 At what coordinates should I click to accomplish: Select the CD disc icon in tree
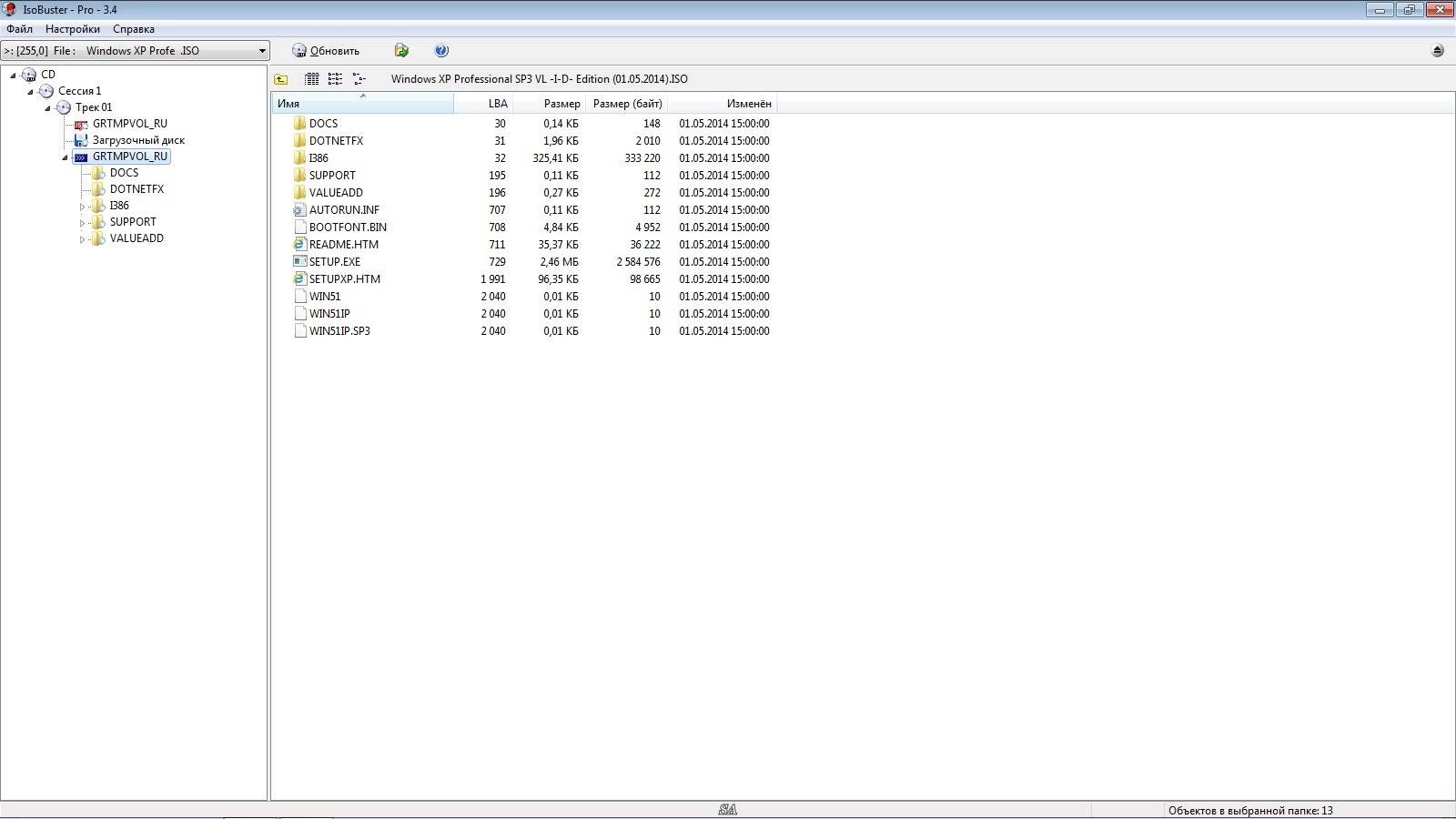coord(29,75)
